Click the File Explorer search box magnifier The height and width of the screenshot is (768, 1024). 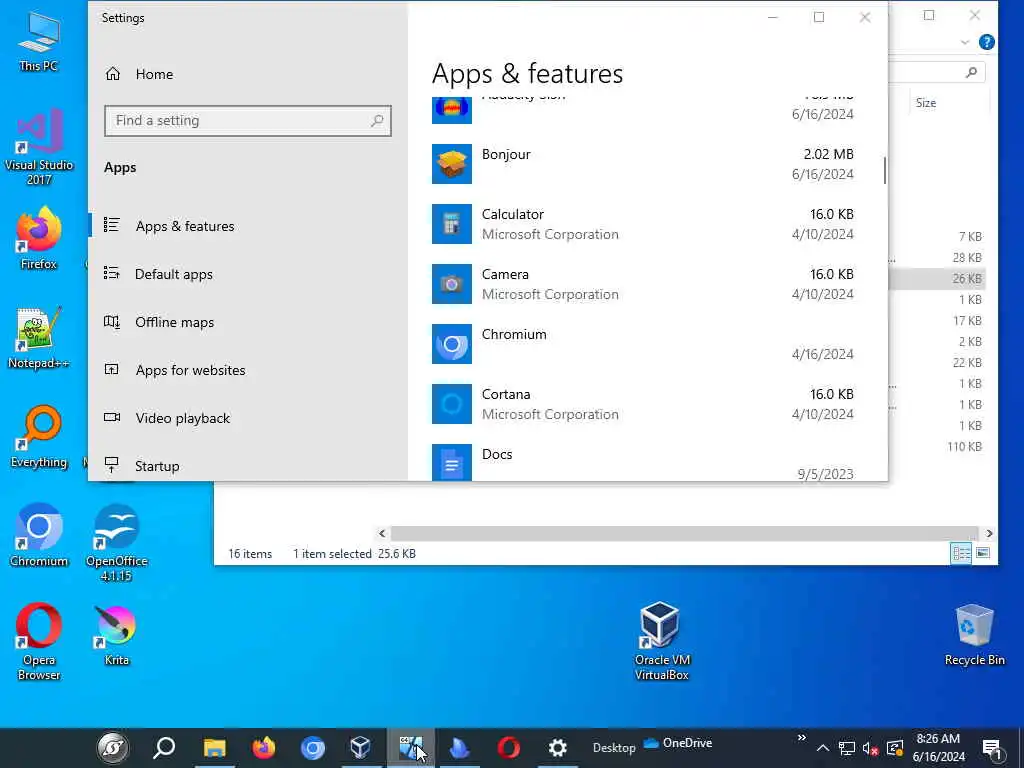[971, 72]
